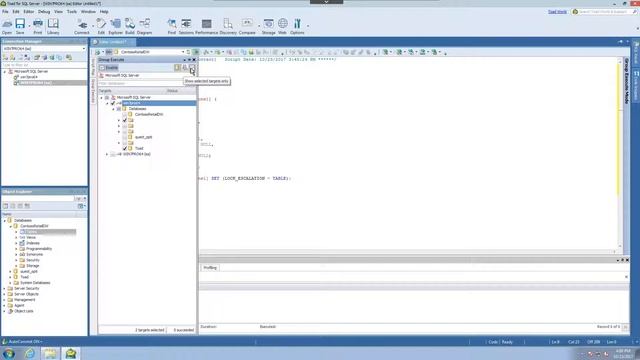Viewport: 640px width, 360px height.
Task: Click the Windows Start button
Action: coord(9,353)
